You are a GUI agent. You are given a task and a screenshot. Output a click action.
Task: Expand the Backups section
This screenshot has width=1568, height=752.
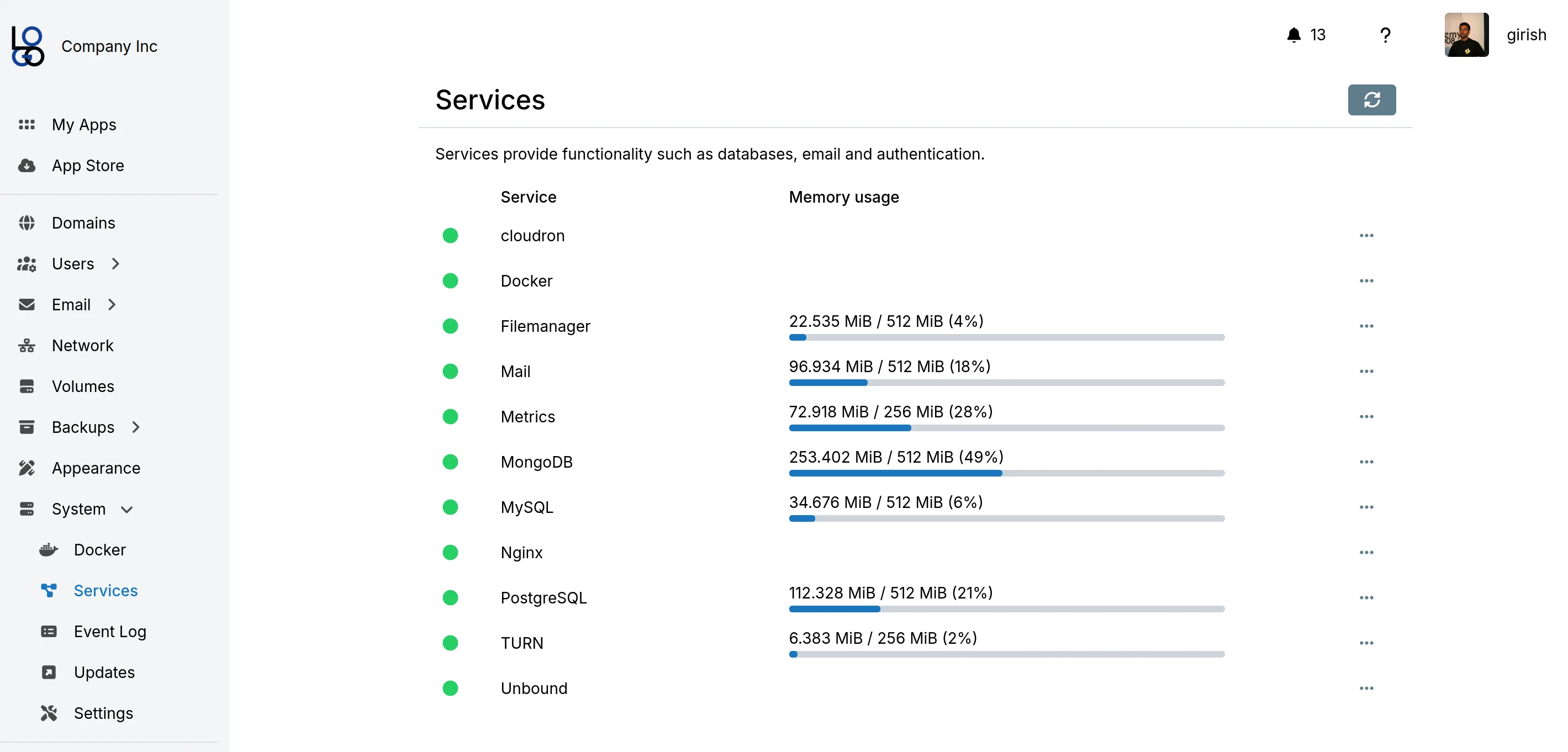click(135, 427)
